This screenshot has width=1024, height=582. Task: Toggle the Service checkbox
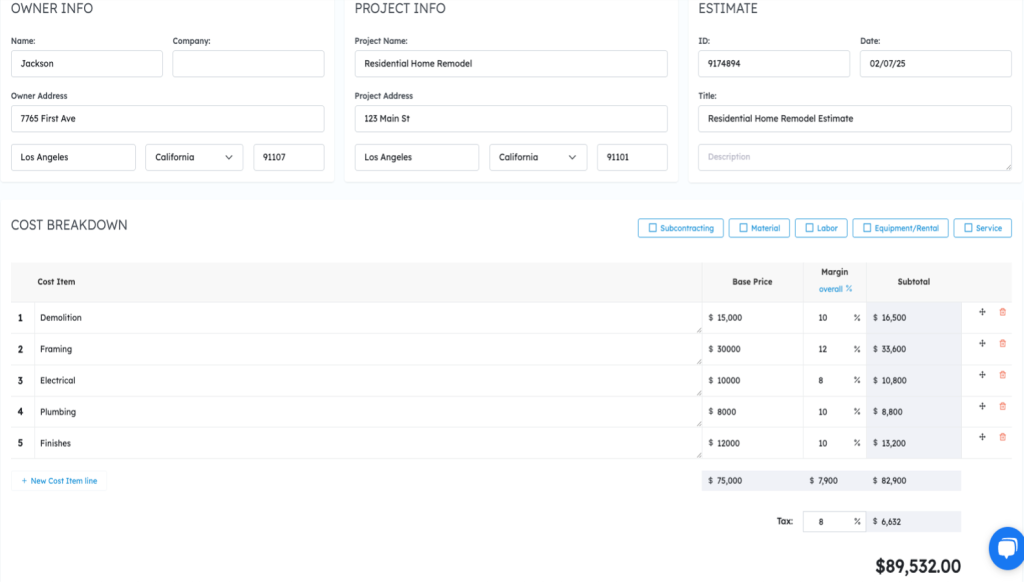[967, 228]
